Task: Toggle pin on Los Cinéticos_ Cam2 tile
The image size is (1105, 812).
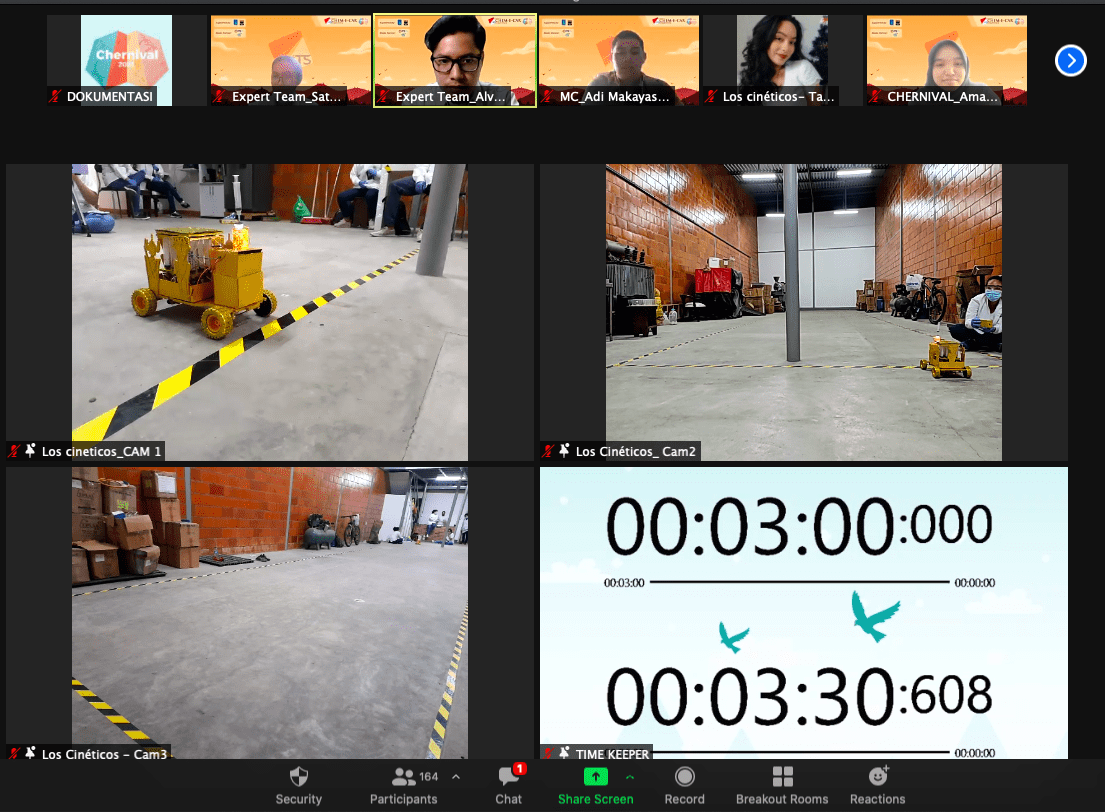Action: (565, 451)
